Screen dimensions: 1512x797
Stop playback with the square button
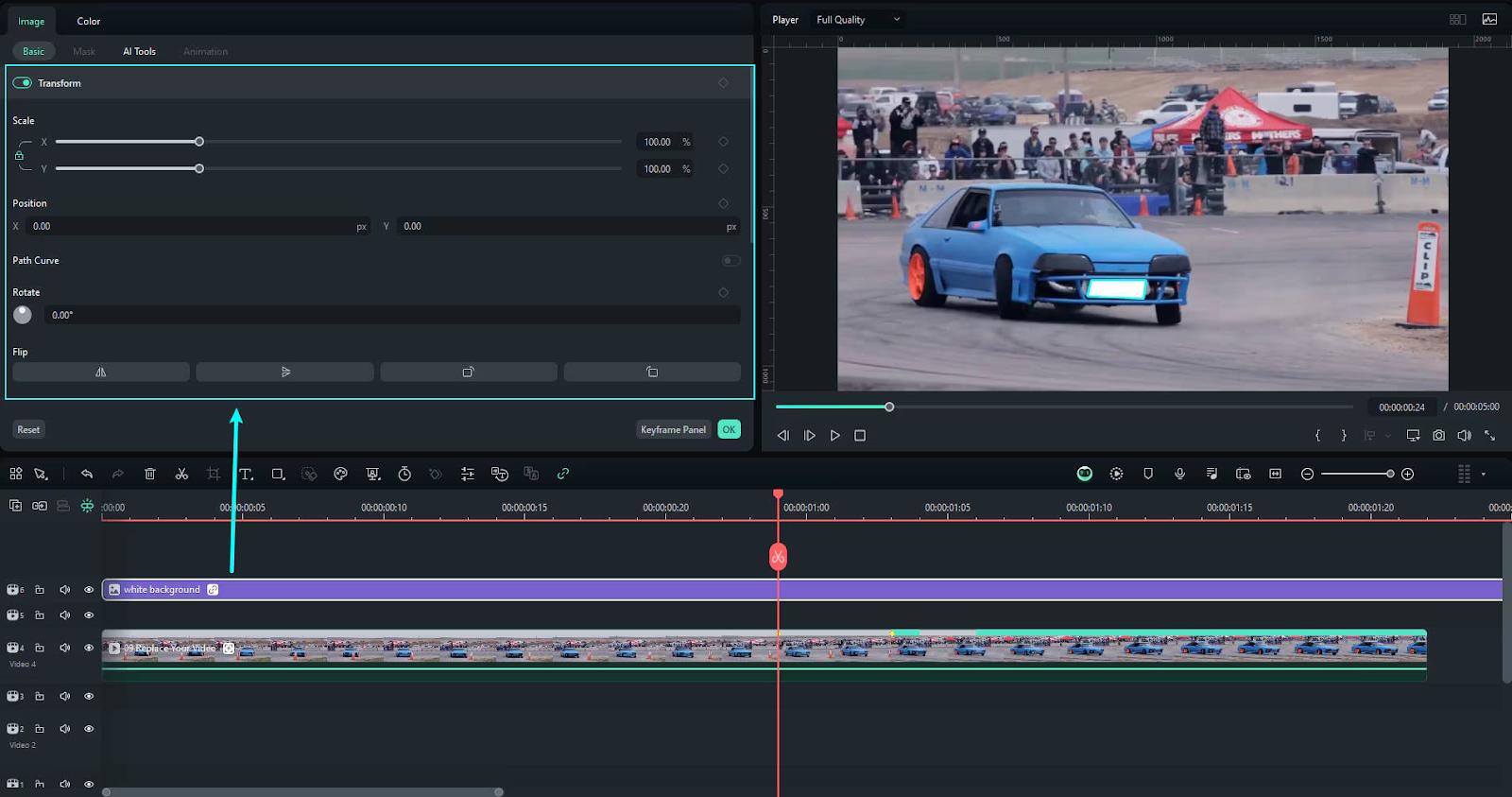click(860, 436)
